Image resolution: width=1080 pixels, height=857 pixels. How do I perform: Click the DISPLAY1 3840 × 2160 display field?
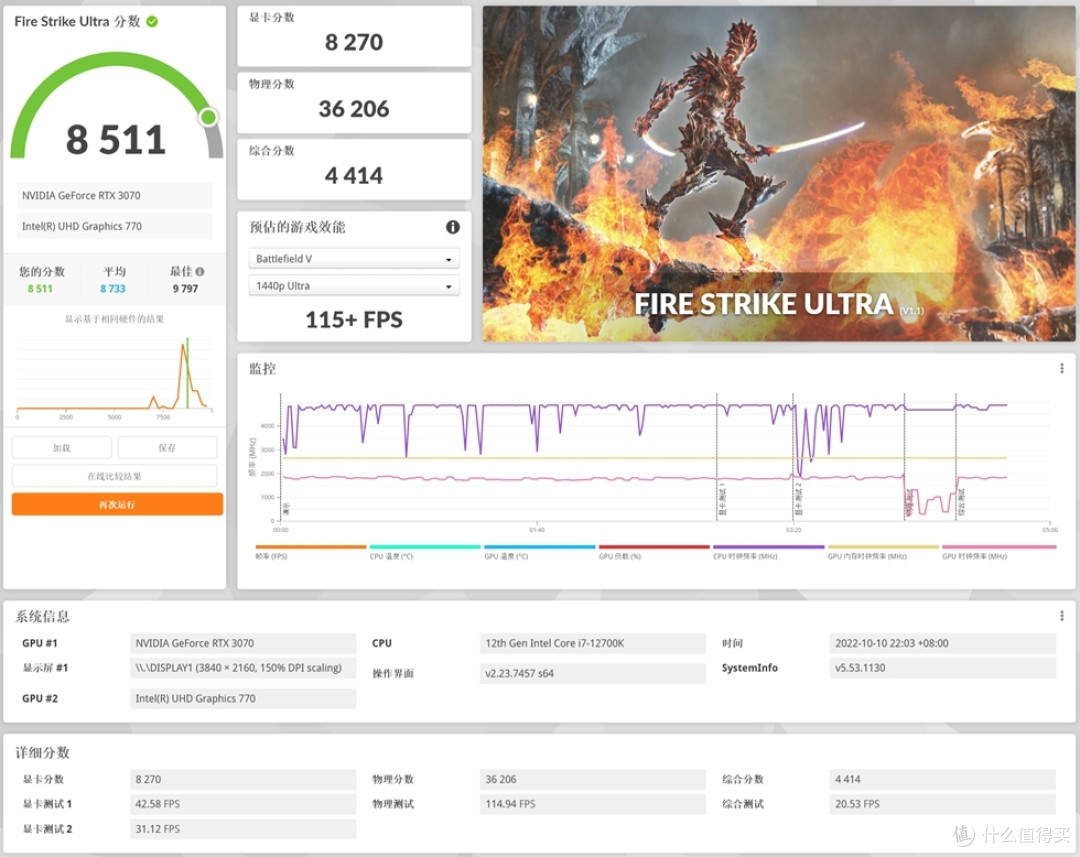point(243,668)
